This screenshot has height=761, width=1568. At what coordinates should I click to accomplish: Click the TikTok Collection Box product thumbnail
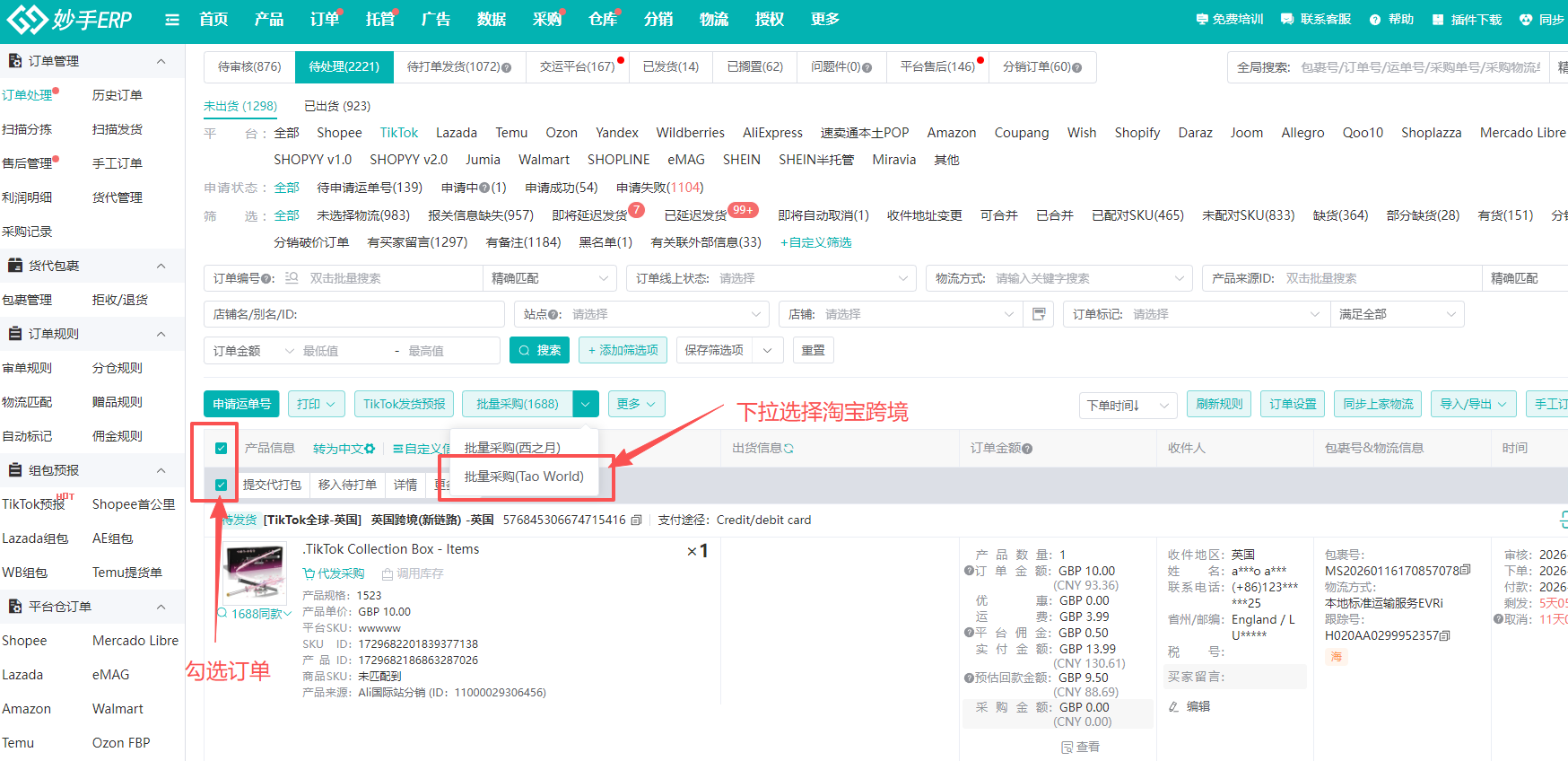[x=256, y=573]
